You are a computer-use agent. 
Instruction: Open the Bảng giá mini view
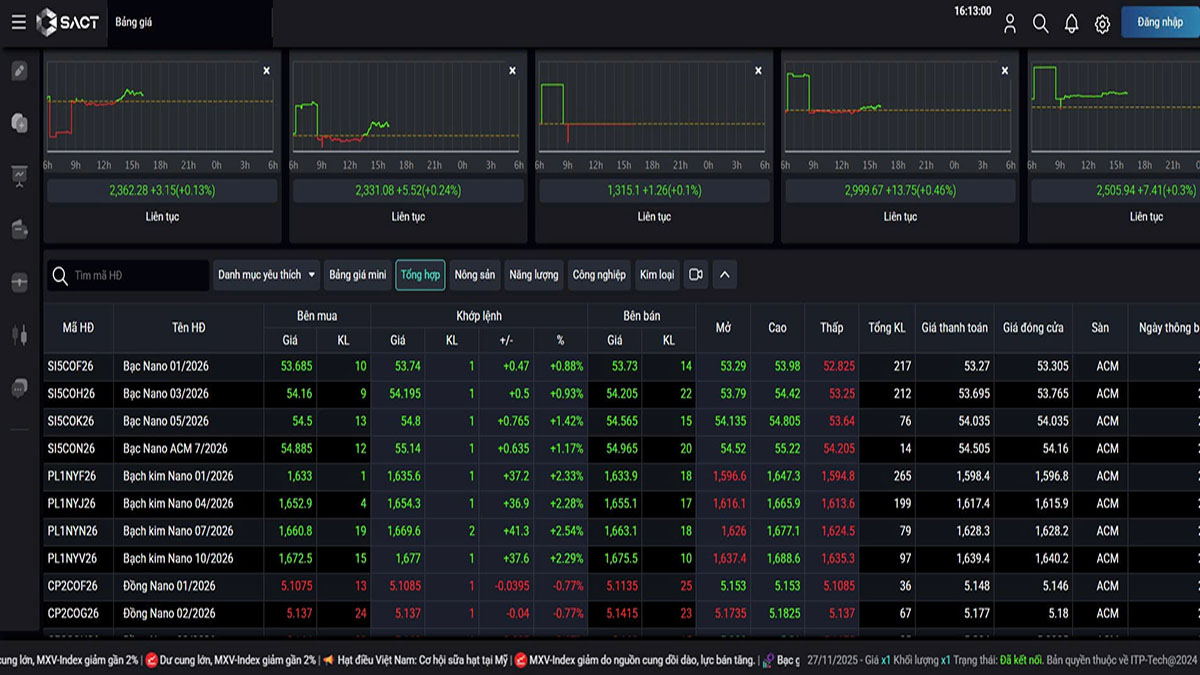pyautogui.click(x=357, y=275)
